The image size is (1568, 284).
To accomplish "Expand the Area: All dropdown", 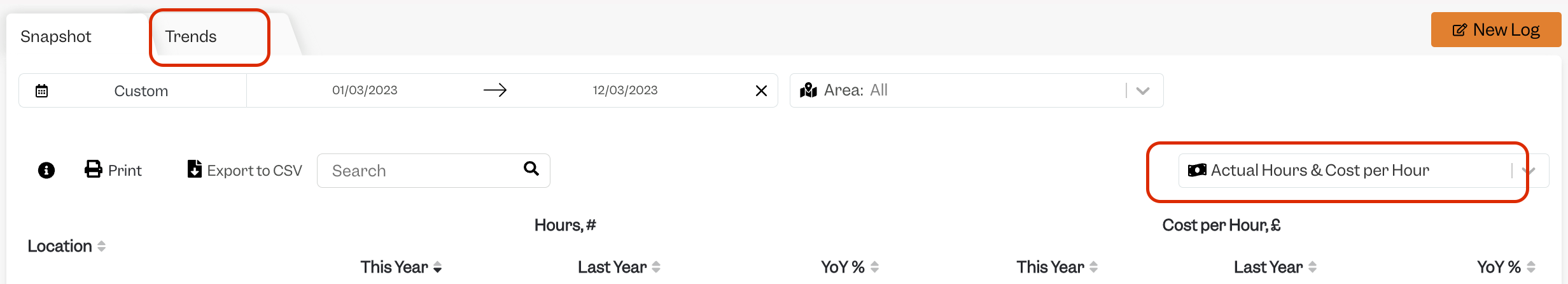I will 1143,91.
